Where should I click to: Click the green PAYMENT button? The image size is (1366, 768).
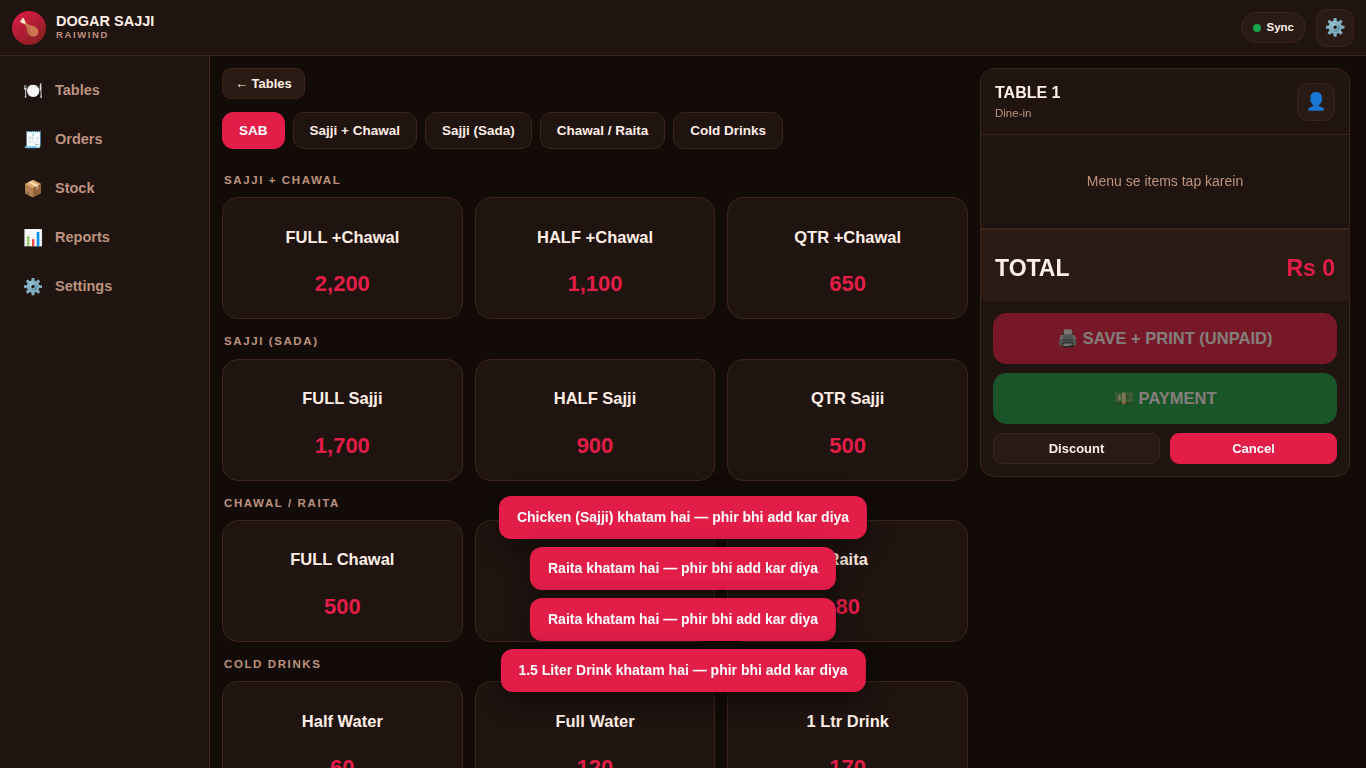coord(1165,398)
